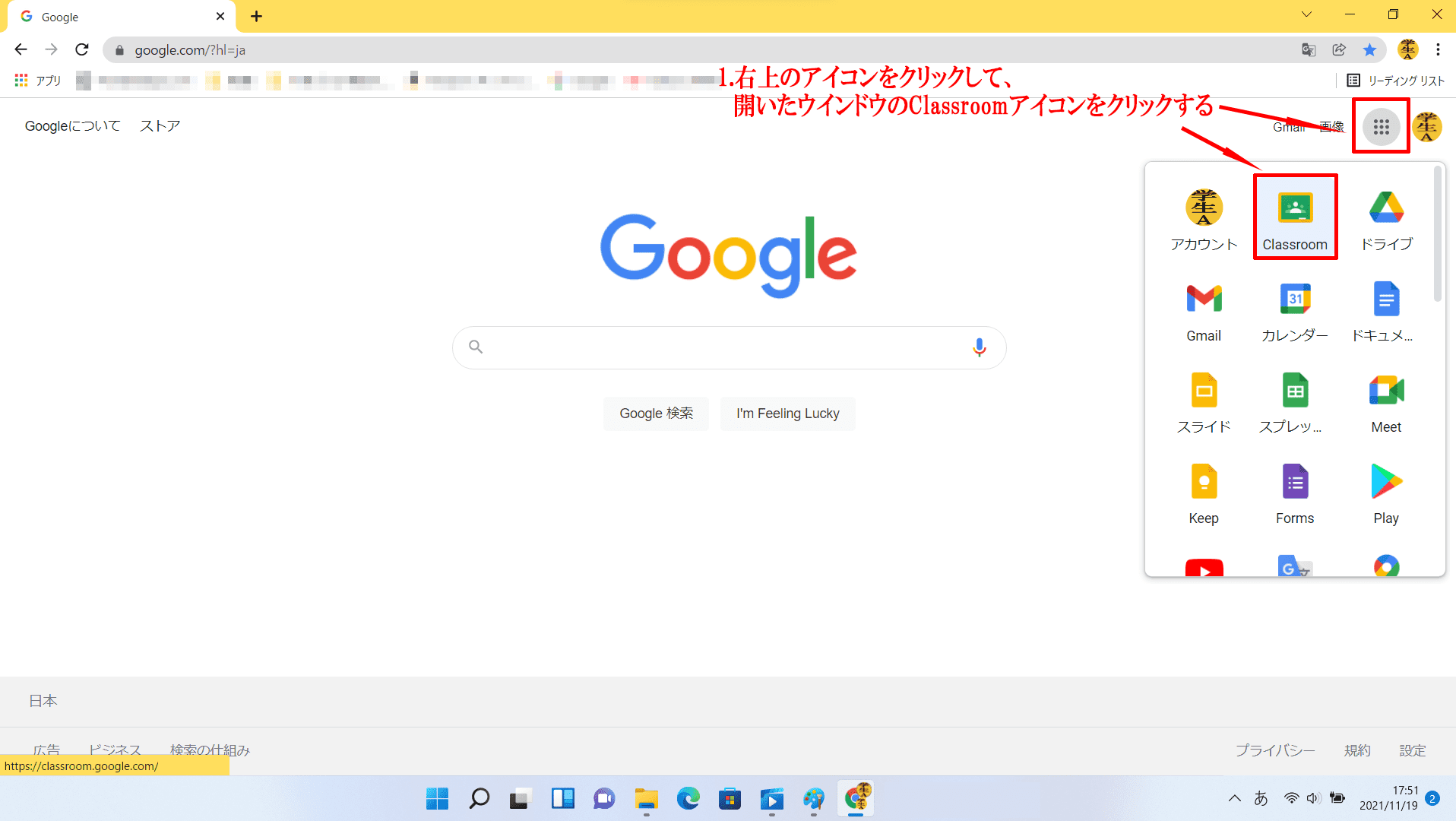Screen dimensions: 1456x821
Task: Toggle the bookmark star for this page
Action: (1369, 50)
